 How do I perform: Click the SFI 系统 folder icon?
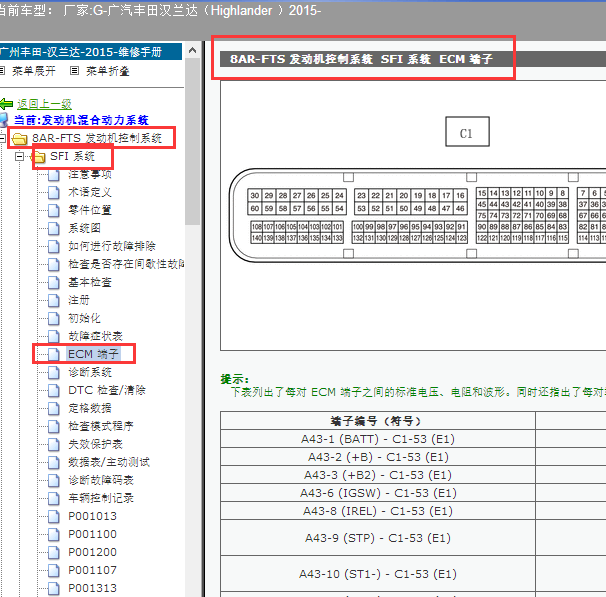pyautogui.click(x=38, y=156)
